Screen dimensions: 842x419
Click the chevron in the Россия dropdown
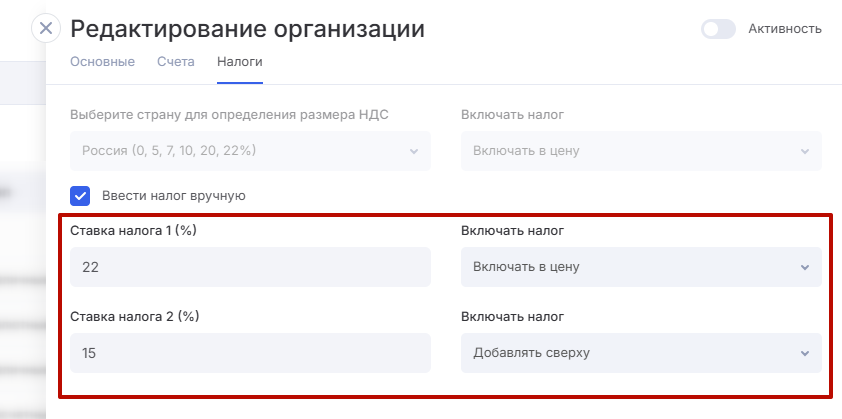pyautogui.click(x=414, y=152)
